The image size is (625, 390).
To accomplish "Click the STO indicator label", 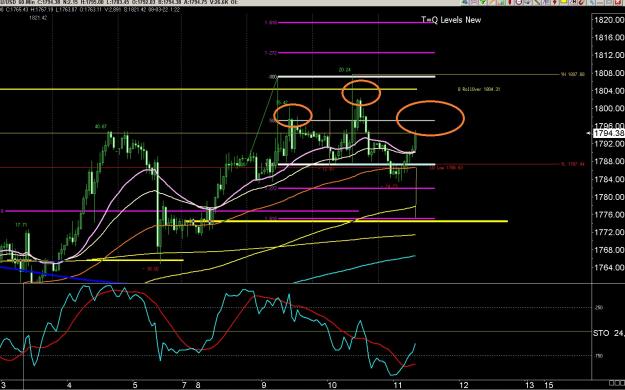I will (601, 333).
